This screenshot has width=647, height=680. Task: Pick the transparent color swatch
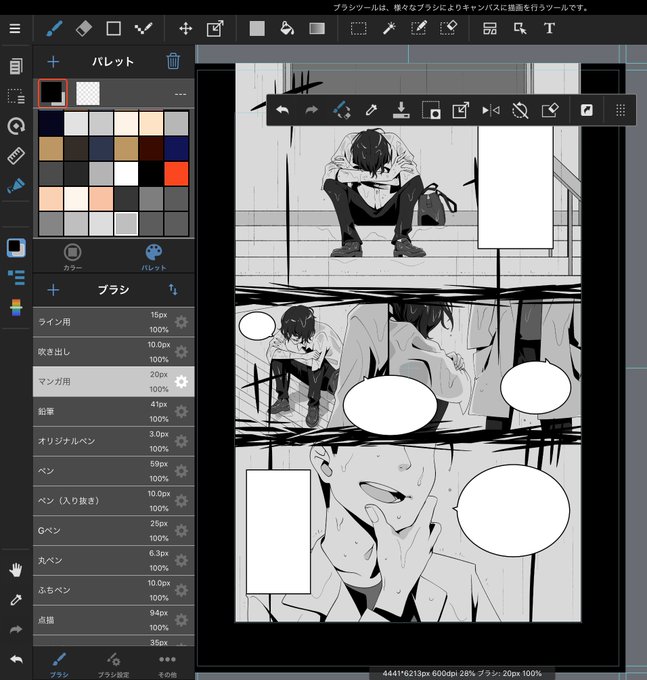pos(88,93)
